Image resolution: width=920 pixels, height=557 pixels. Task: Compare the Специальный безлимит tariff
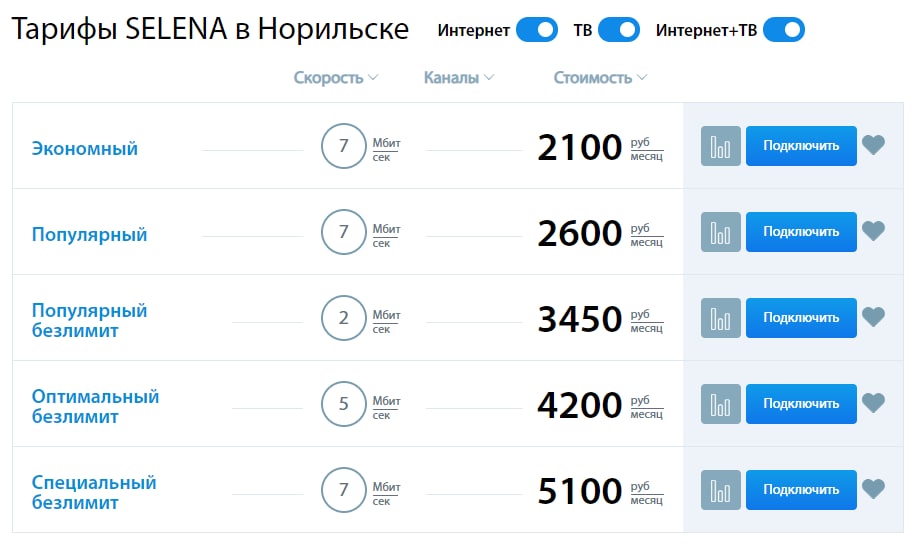(x=721, y=490)
